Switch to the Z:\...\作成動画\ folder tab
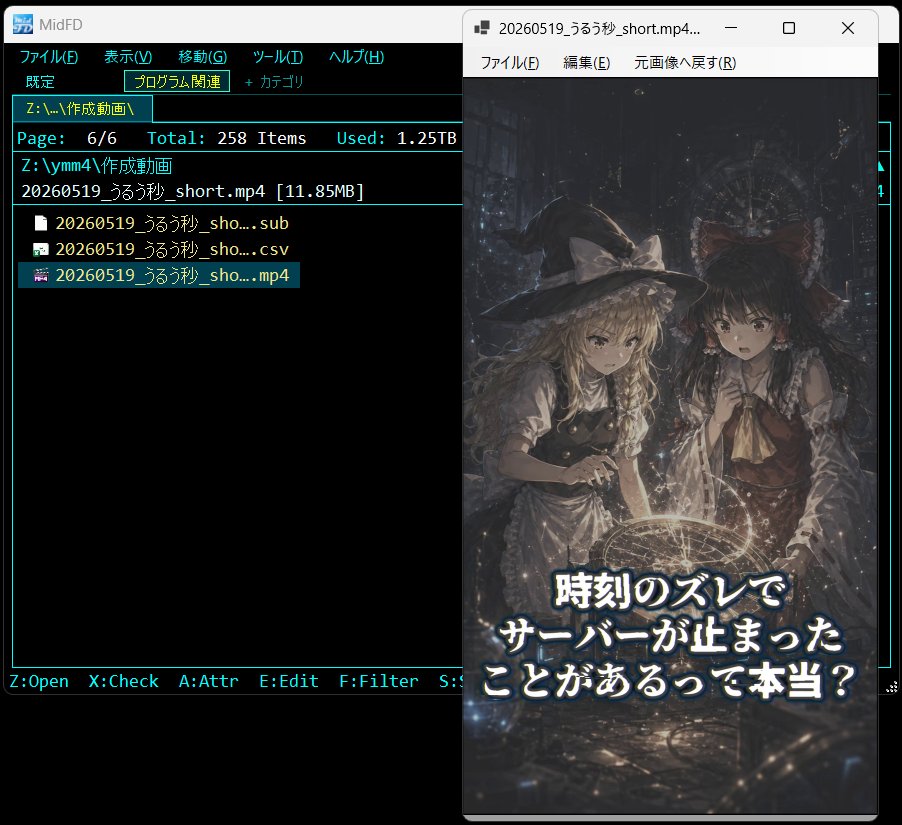902x825 pixels. click(x=82, y=109)
